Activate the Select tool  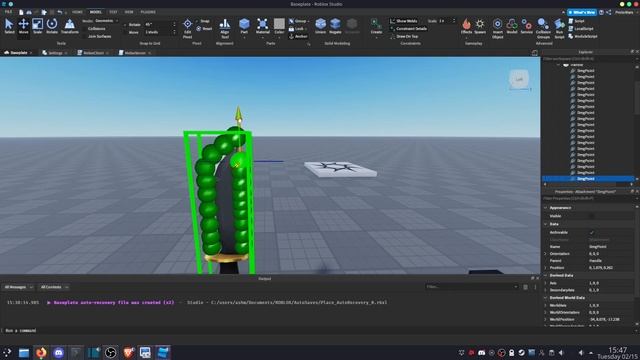9,26
